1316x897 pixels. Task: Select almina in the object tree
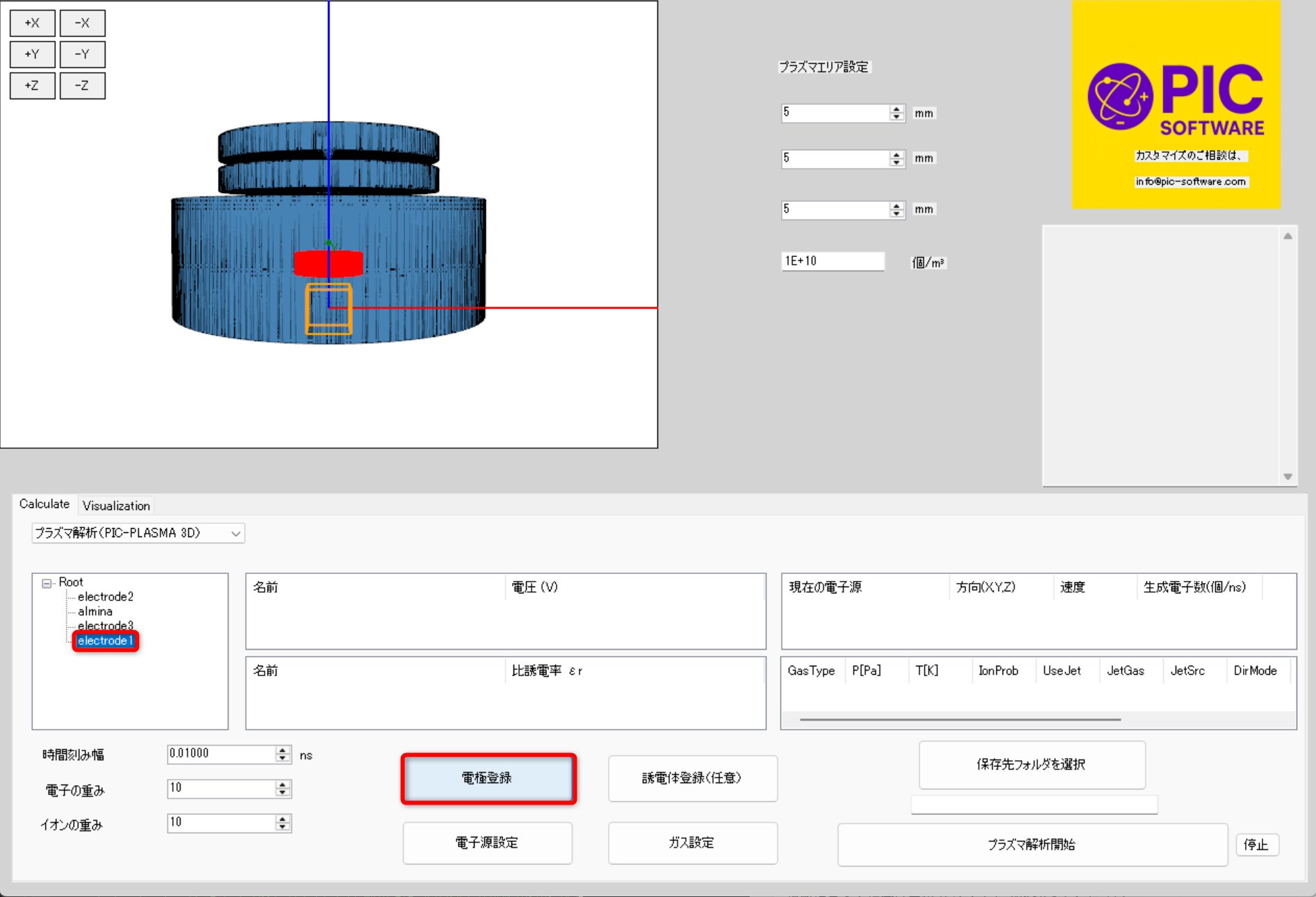pos(95,611)
